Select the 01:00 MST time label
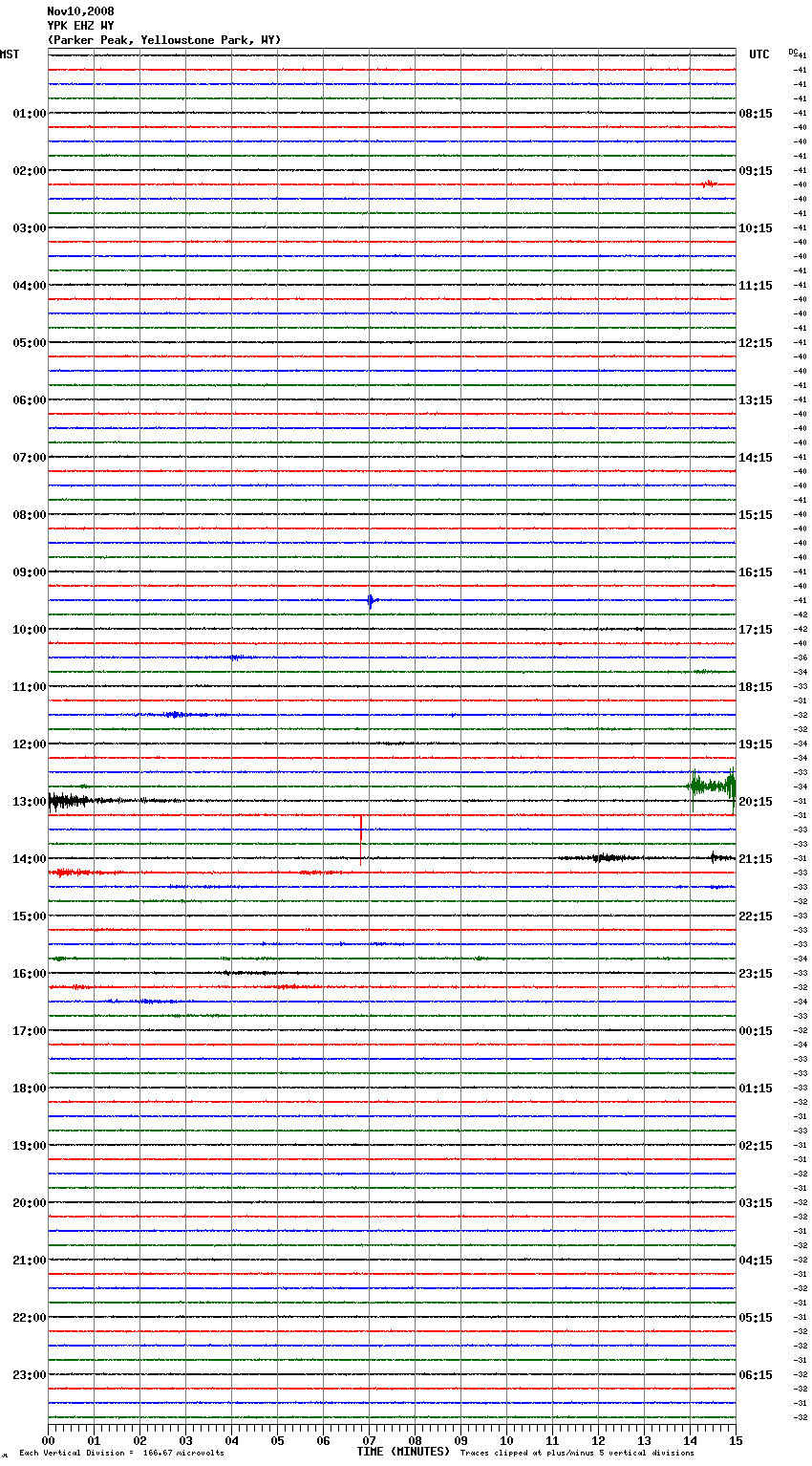The width and height of the screenshot is (812, 1466). pos(30,114)
